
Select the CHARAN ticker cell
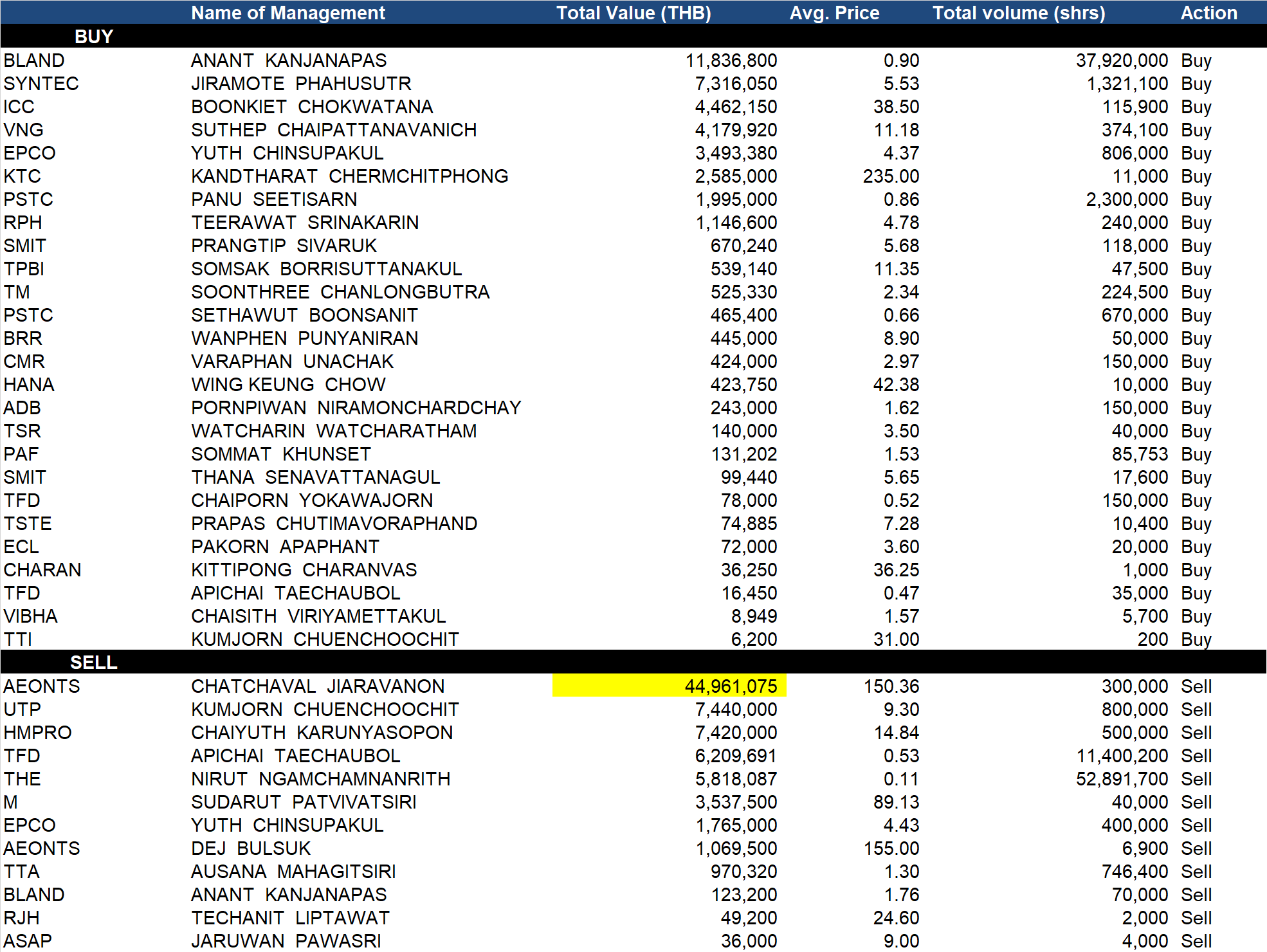42,570
